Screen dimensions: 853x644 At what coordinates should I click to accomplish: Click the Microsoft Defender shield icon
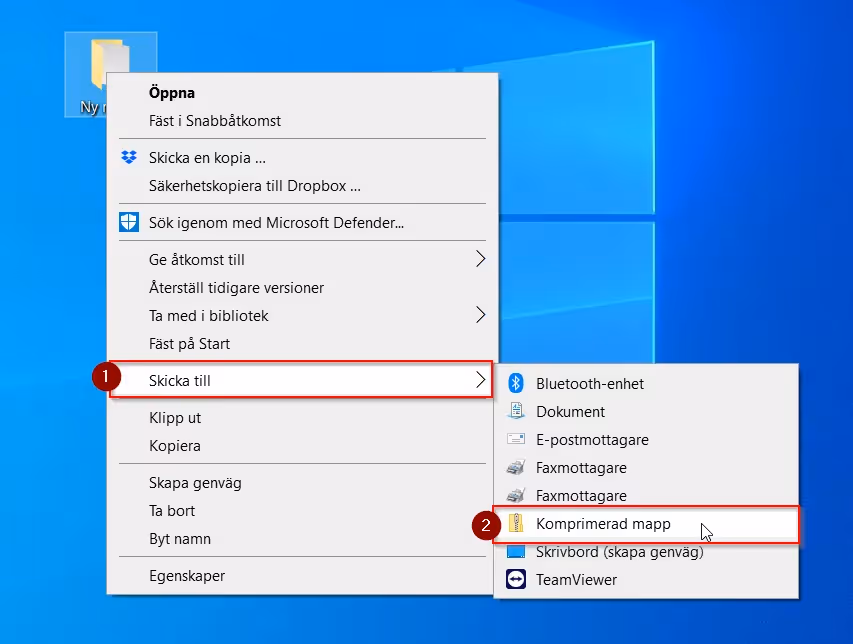point(129,222)
